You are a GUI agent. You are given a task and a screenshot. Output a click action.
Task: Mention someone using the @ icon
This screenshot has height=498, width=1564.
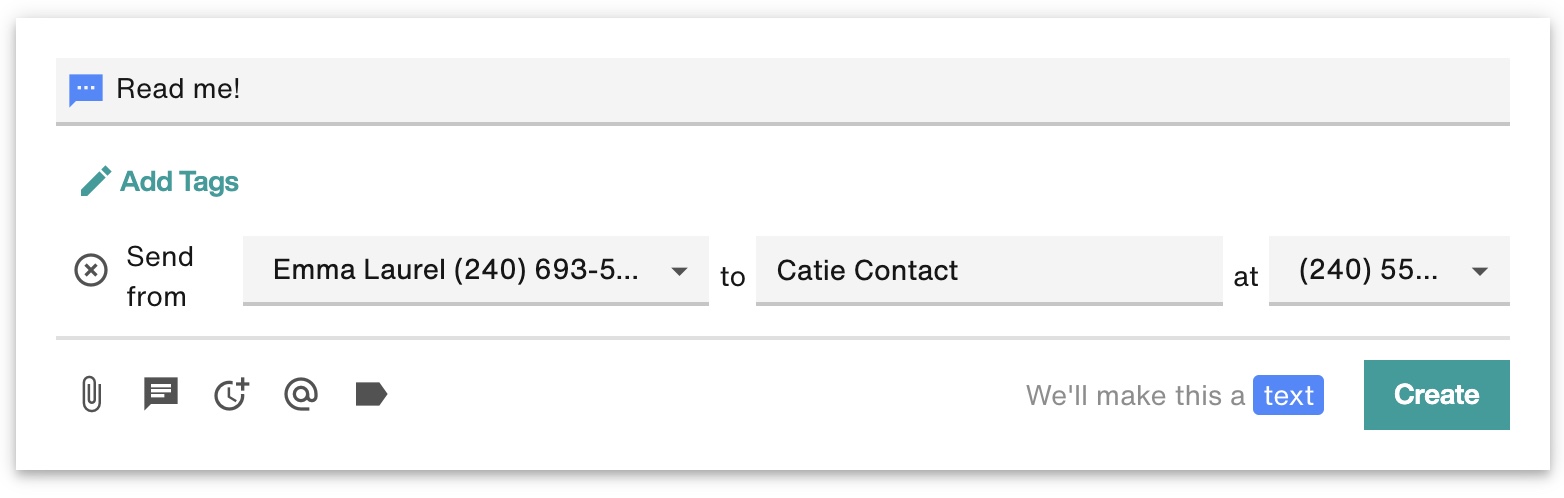point(301,394)
